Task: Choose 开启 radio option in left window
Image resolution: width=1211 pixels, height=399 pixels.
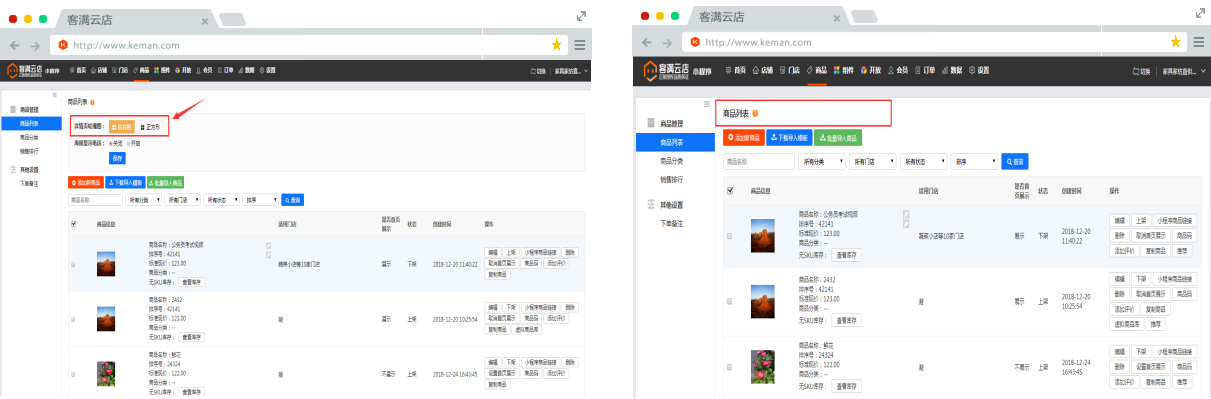Action: (x=133, y=143)
